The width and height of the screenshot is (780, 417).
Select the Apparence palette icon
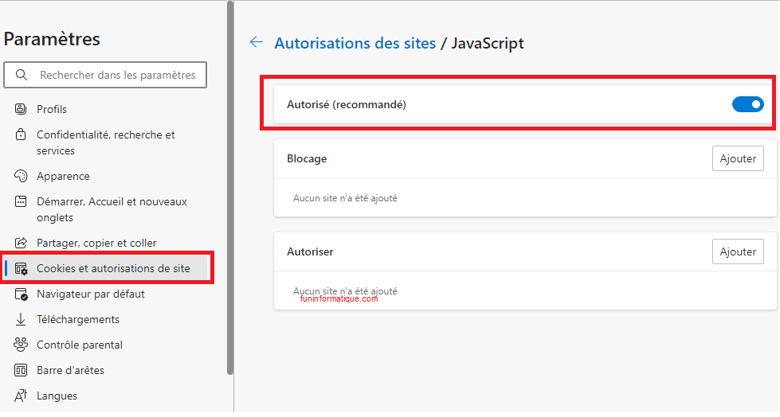pyautogui.click(x=20, y=176)
